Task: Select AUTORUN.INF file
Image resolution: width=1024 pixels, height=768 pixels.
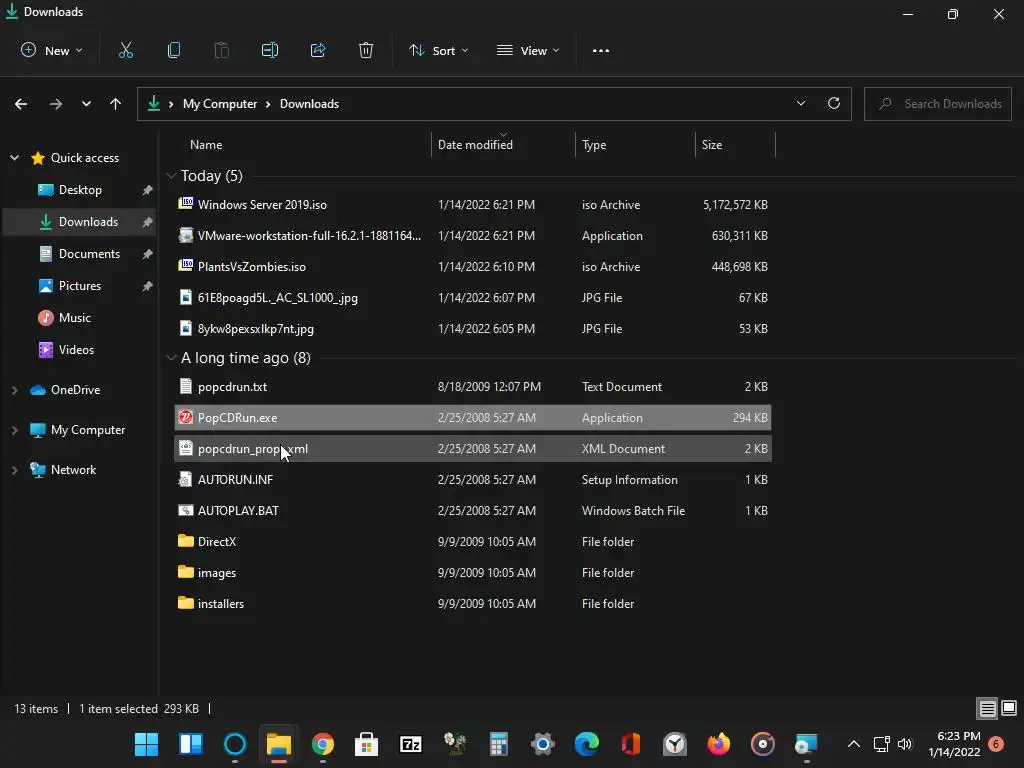Action: click(473, 480)
